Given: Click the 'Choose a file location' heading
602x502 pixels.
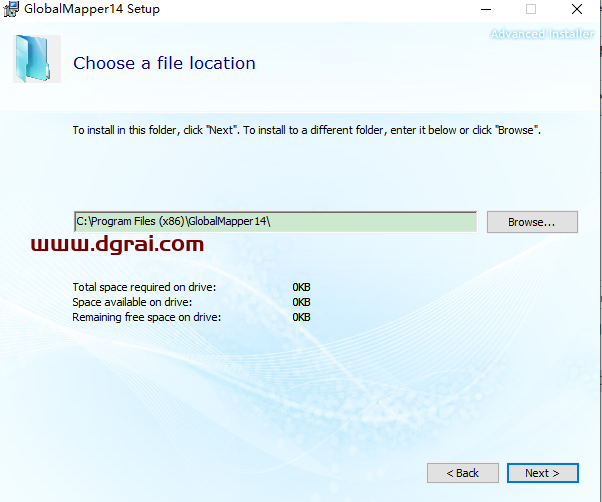Looking at the screenshot, I should point(164,63).
